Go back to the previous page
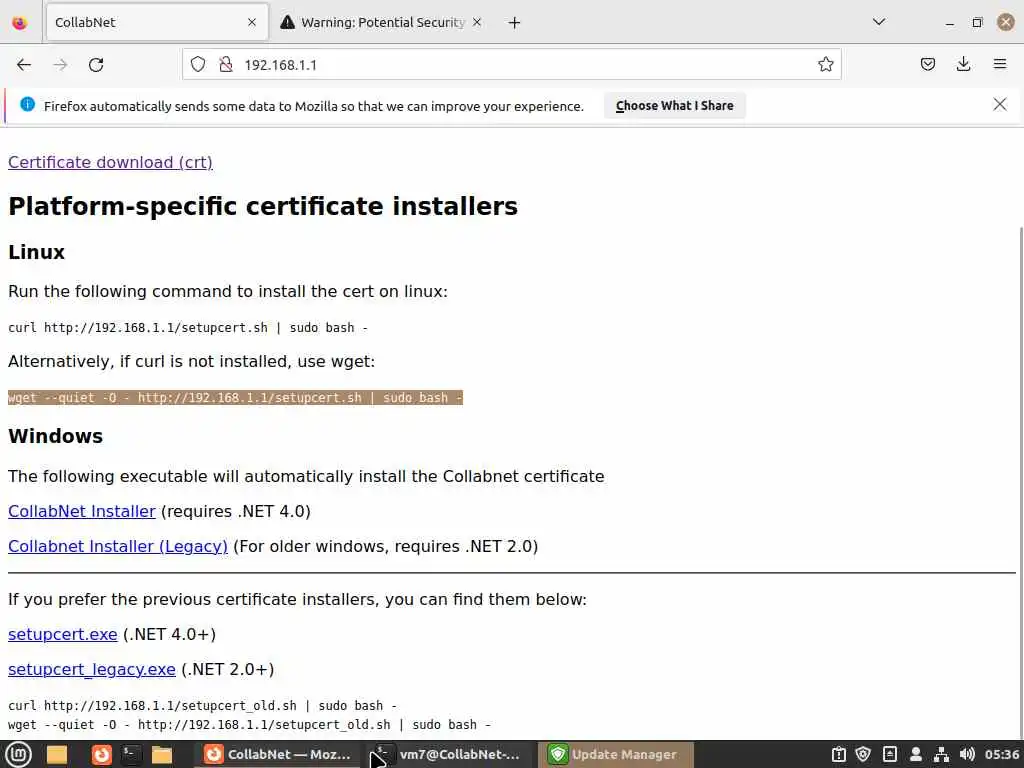1024x768 pixels. pos(24,65)
